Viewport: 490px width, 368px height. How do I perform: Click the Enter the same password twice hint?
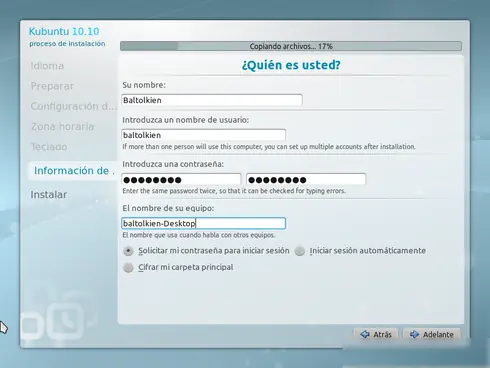234,191
